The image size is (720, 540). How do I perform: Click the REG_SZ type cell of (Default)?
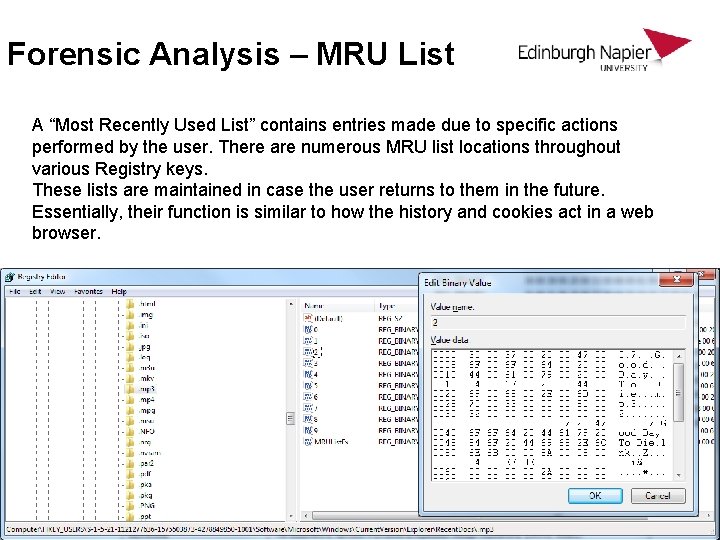click(390, 318)
